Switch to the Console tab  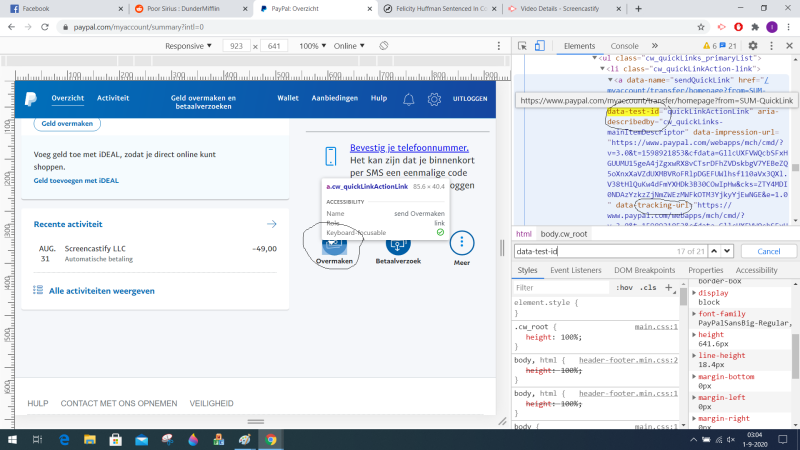[x=624, y=46]
